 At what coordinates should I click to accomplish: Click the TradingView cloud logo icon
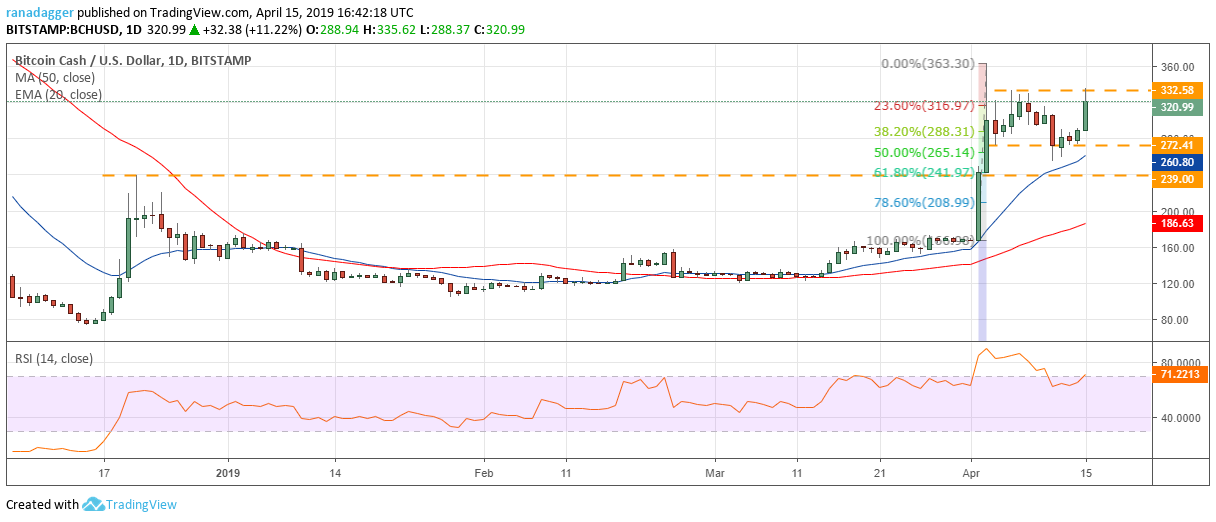pos(93,504)
